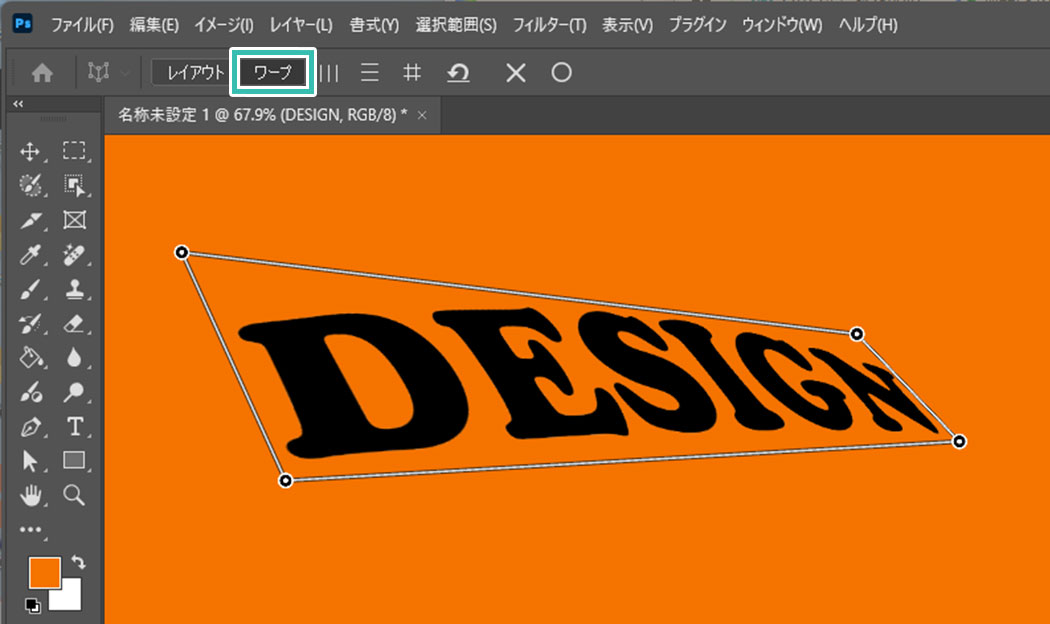Viewport: 1050px width, 624px height.
Task: Pick the Eyedropper tool
Action: click(x=30, y=255)
